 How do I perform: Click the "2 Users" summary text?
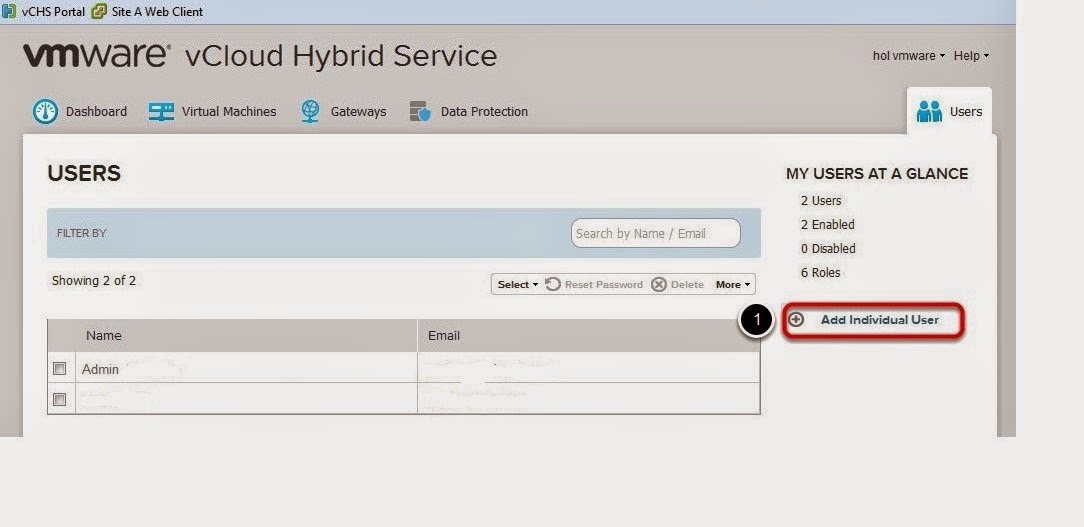821,201
